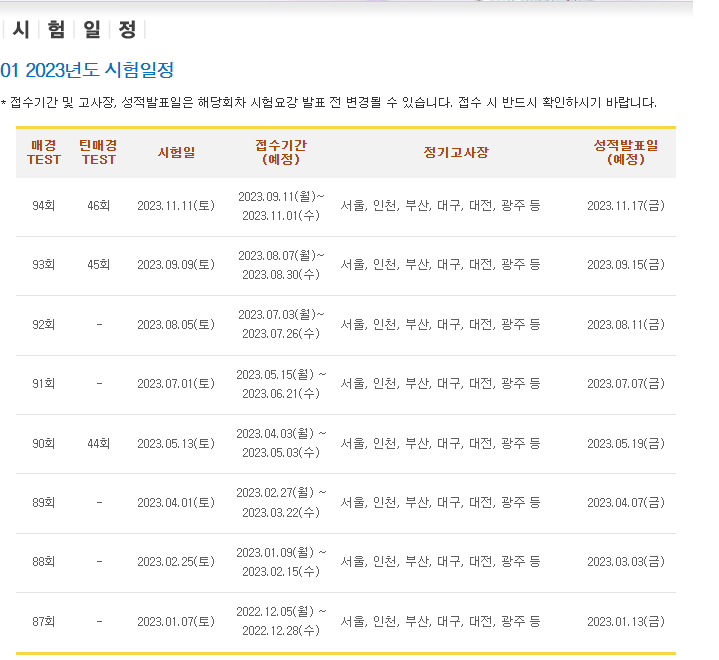Click the 매경 TEST column header

point(44,152)
